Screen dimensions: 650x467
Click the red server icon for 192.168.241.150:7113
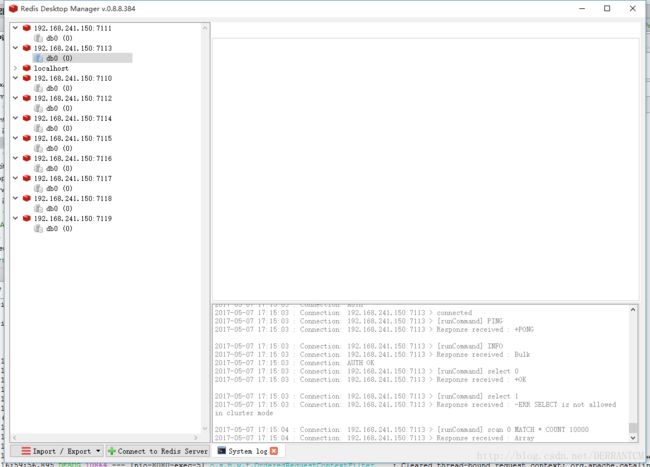27,48
